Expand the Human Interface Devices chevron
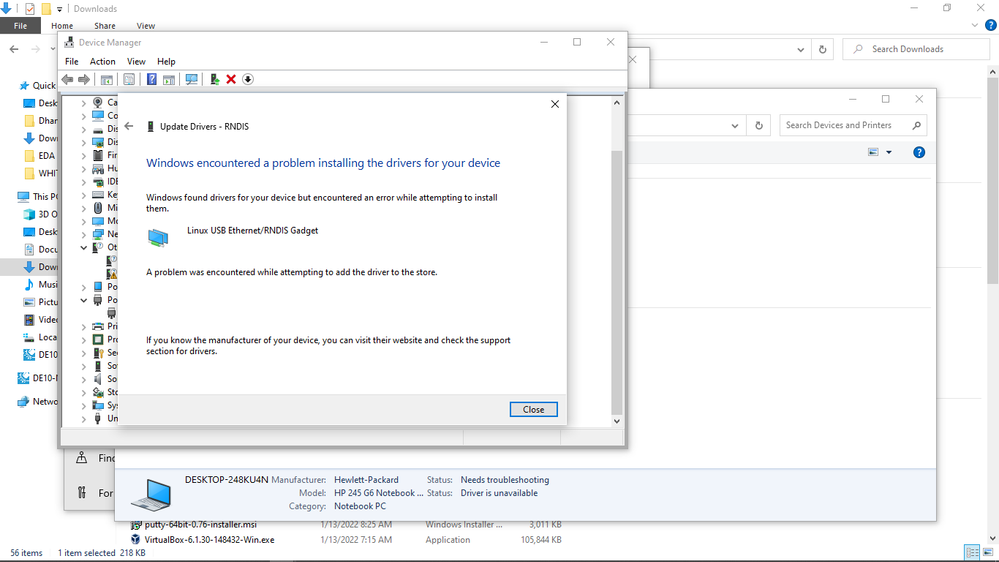 (x=83, y=168)
